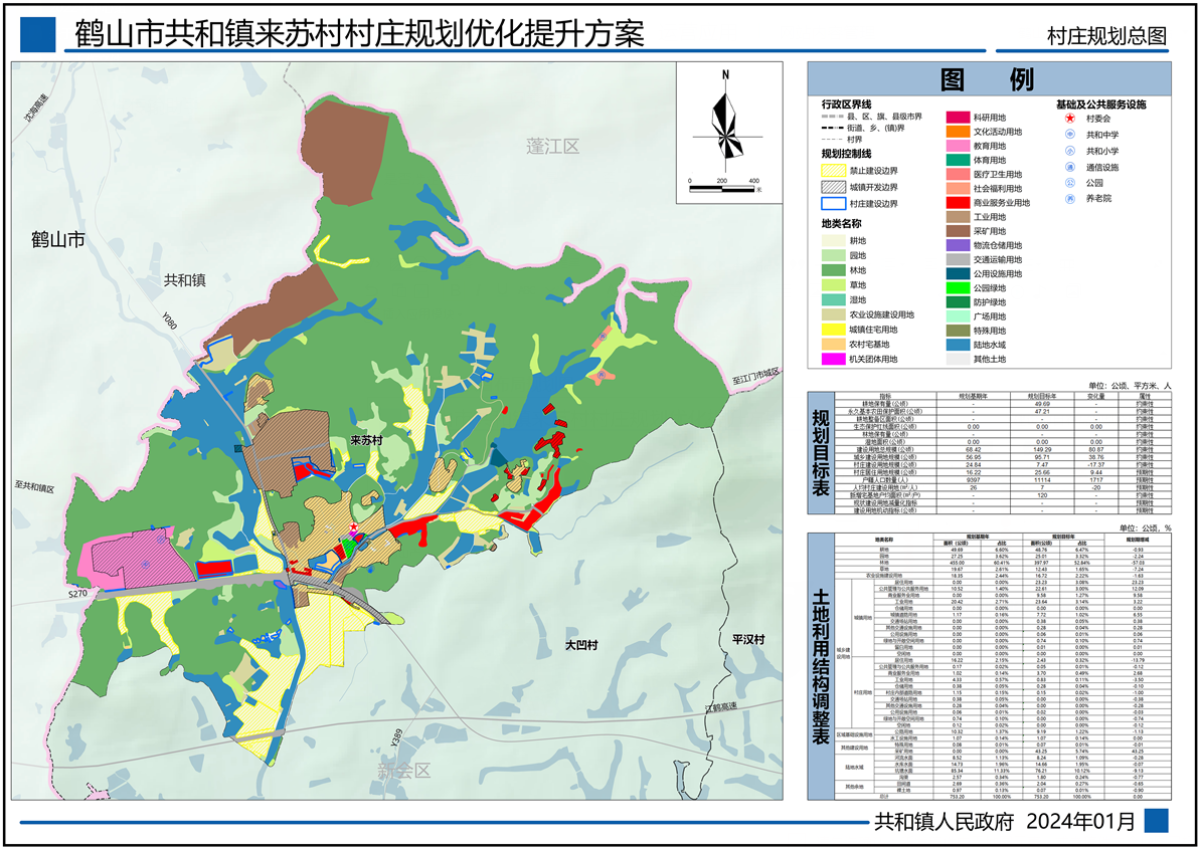Click the 来苏村 village label on map

tap(369, 440)
